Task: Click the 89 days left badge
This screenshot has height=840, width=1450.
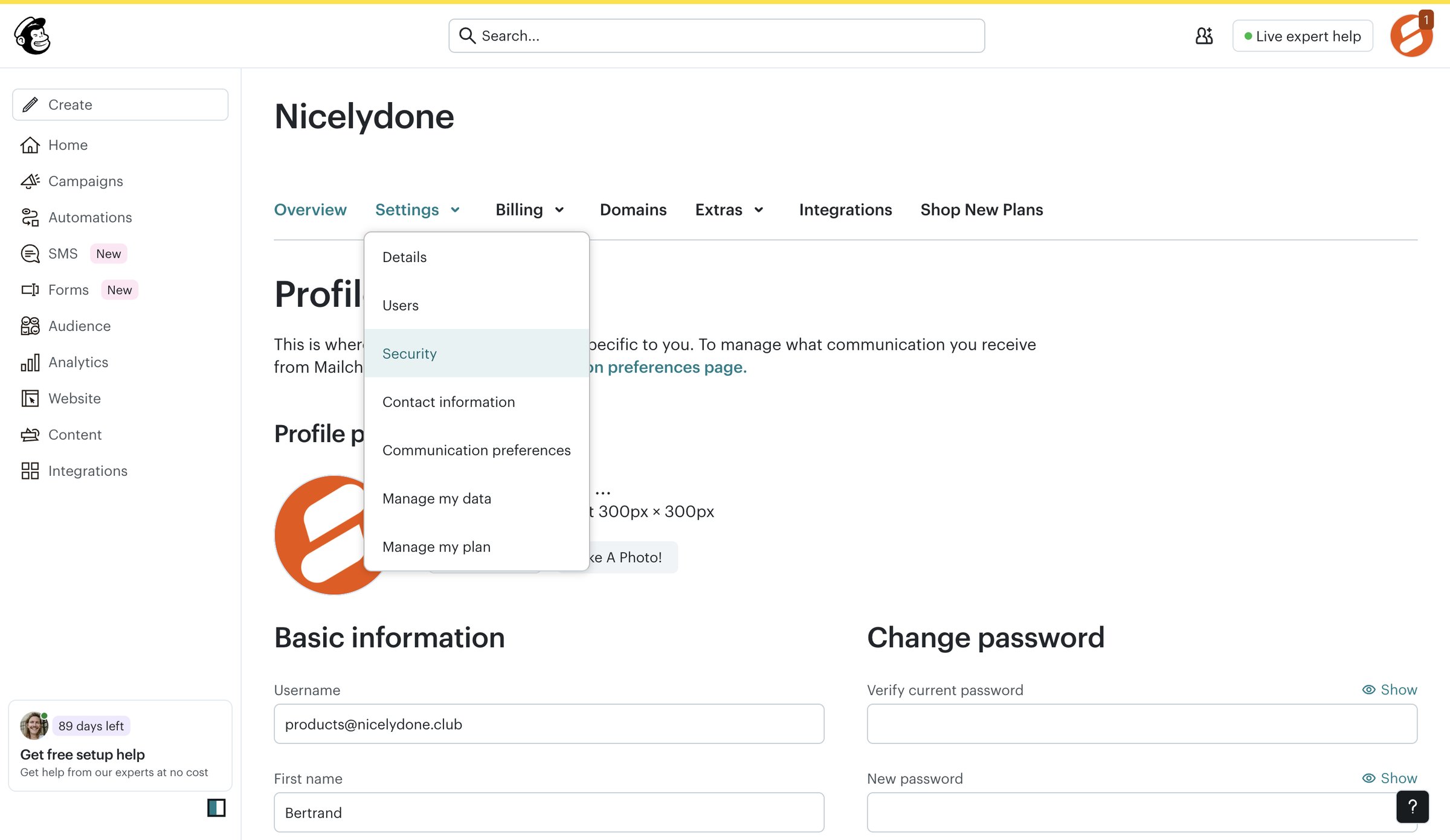Action: tap(91, 726)
